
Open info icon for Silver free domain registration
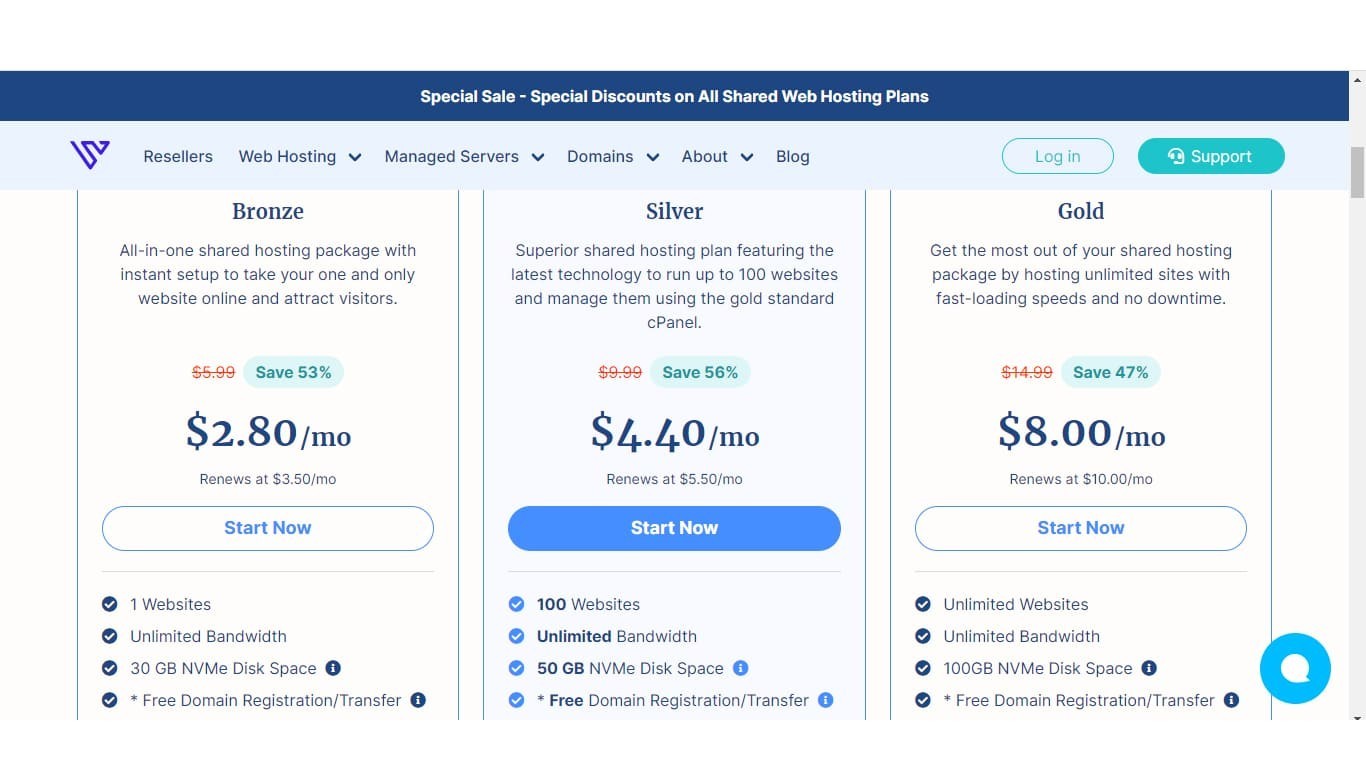click(x=825, y=700)
